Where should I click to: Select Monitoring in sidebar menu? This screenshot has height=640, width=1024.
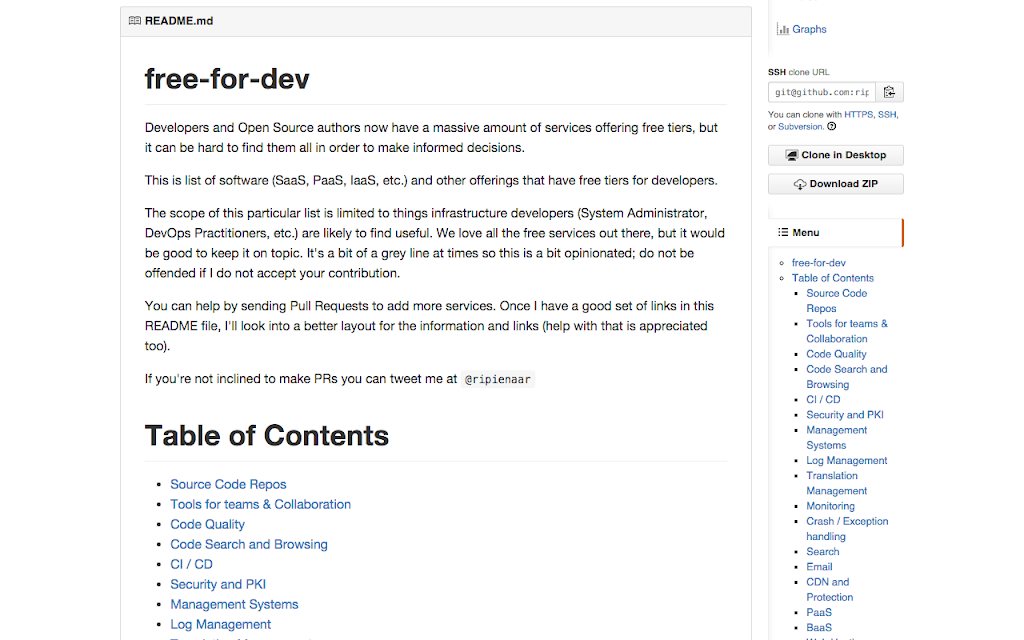coord(830,506)
